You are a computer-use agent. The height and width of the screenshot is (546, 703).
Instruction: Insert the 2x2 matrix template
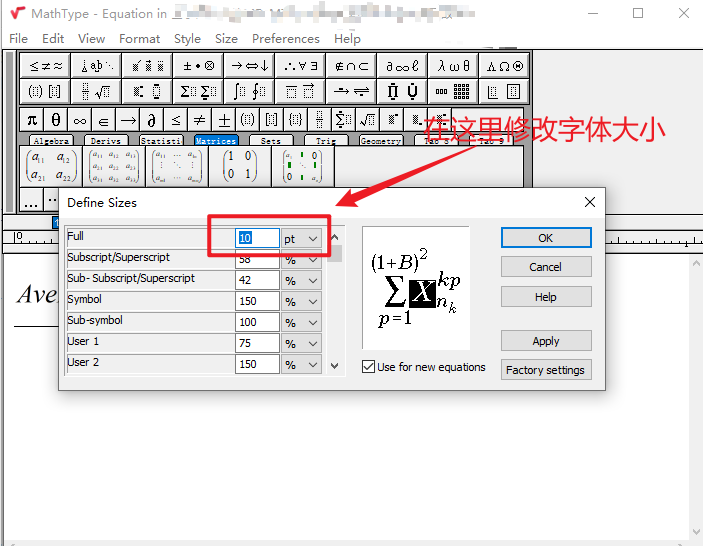[x=51, y=166]
